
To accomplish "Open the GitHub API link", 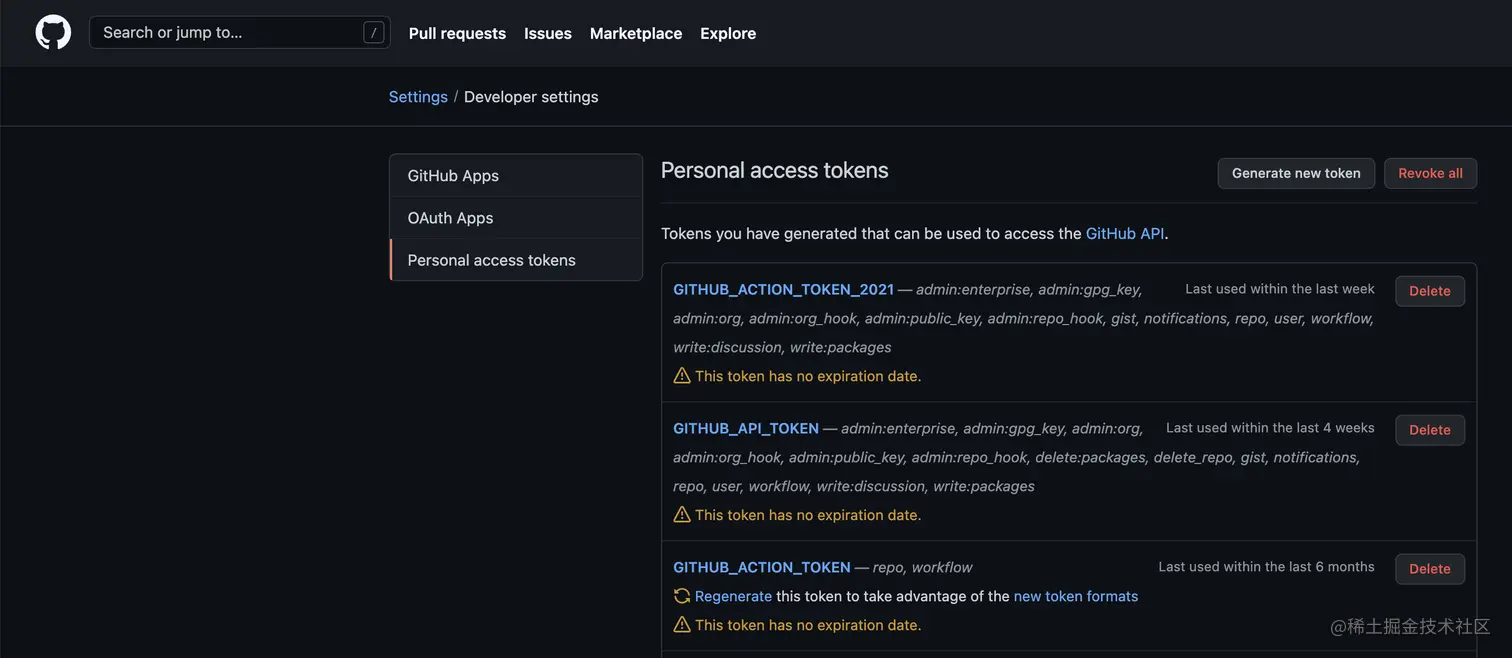I will click(1125, 233).
